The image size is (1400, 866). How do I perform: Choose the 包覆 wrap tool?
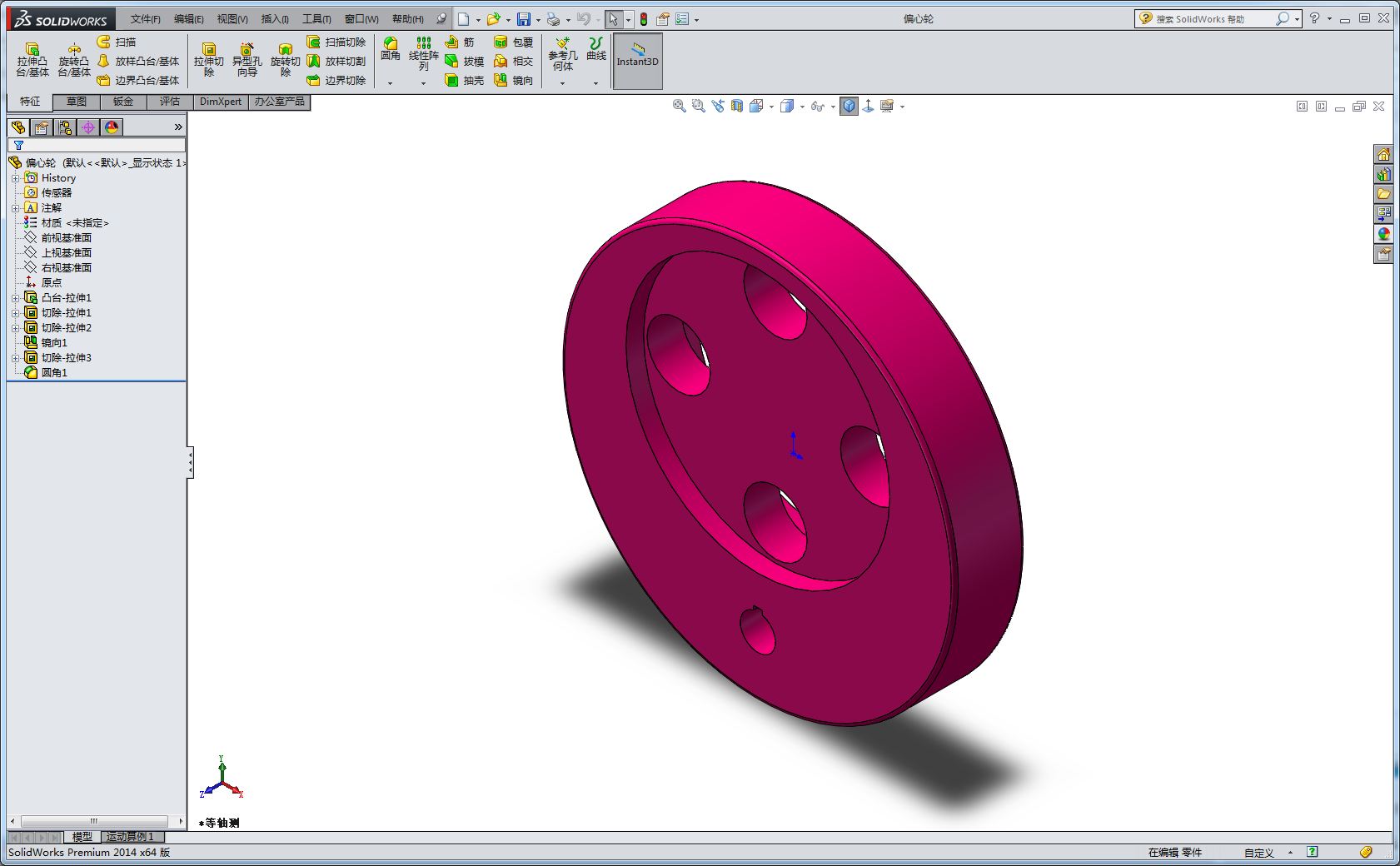pos(513,42)
